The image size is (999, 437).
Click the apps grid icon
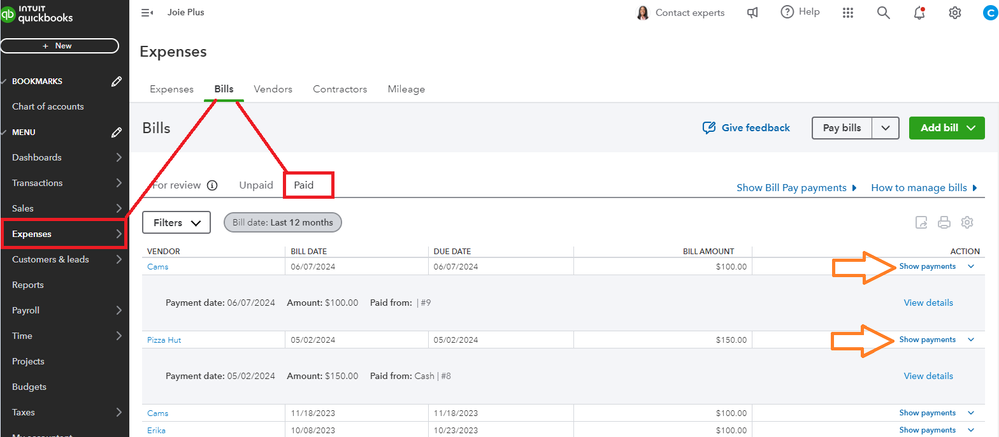tap(849, 13)
